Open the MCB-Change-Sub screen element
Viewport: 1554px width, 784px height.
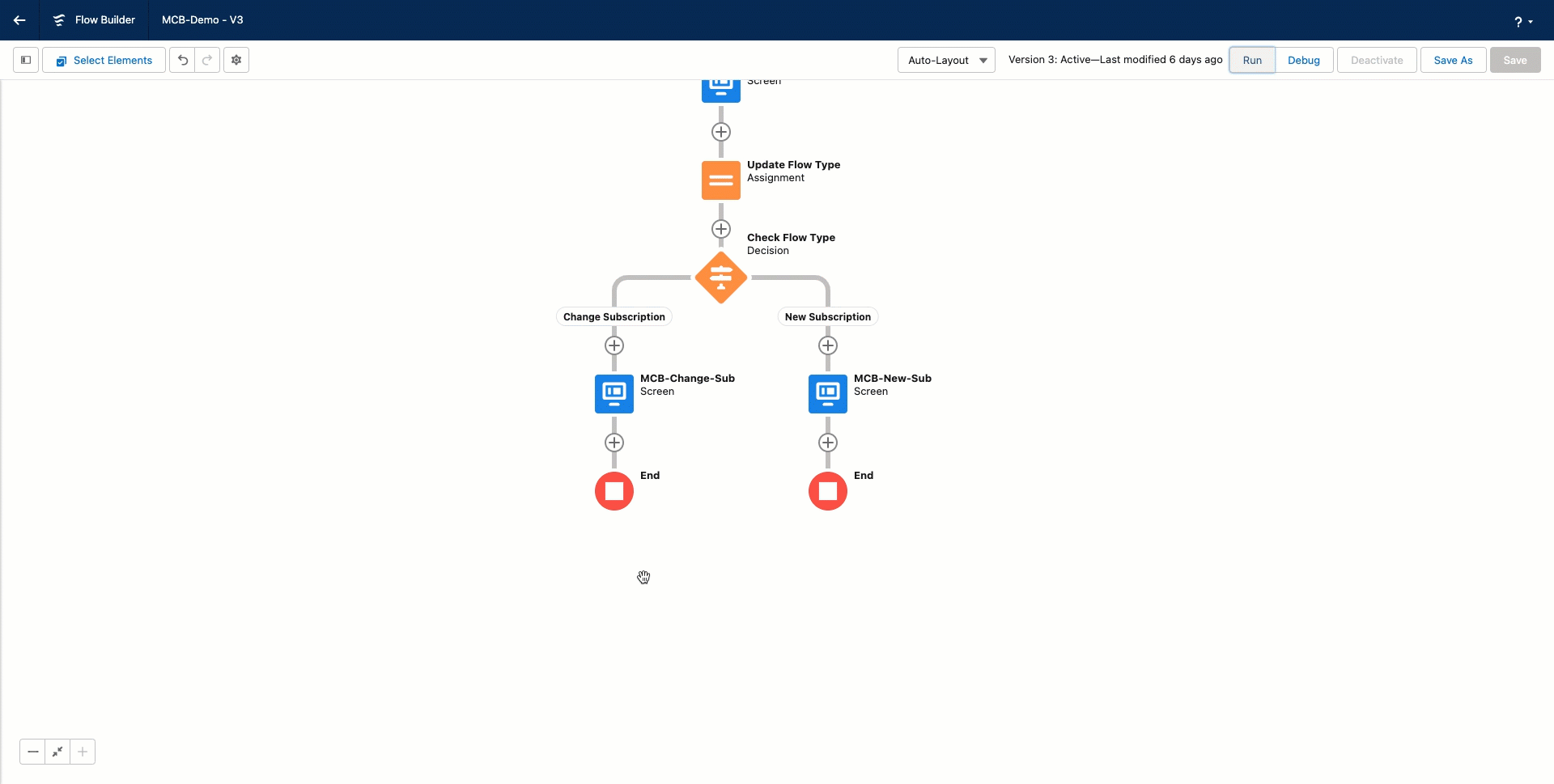coord(614,394)
